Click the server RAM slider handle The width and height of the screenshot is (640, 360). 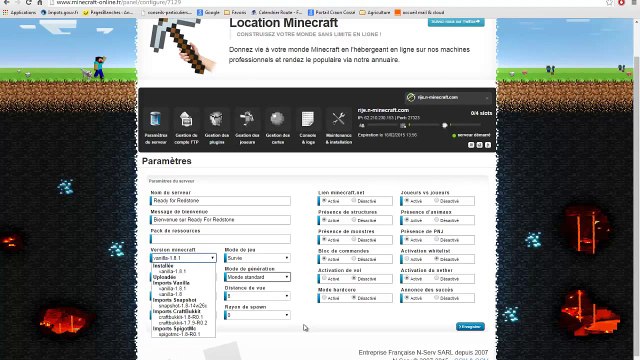(445, 125)
